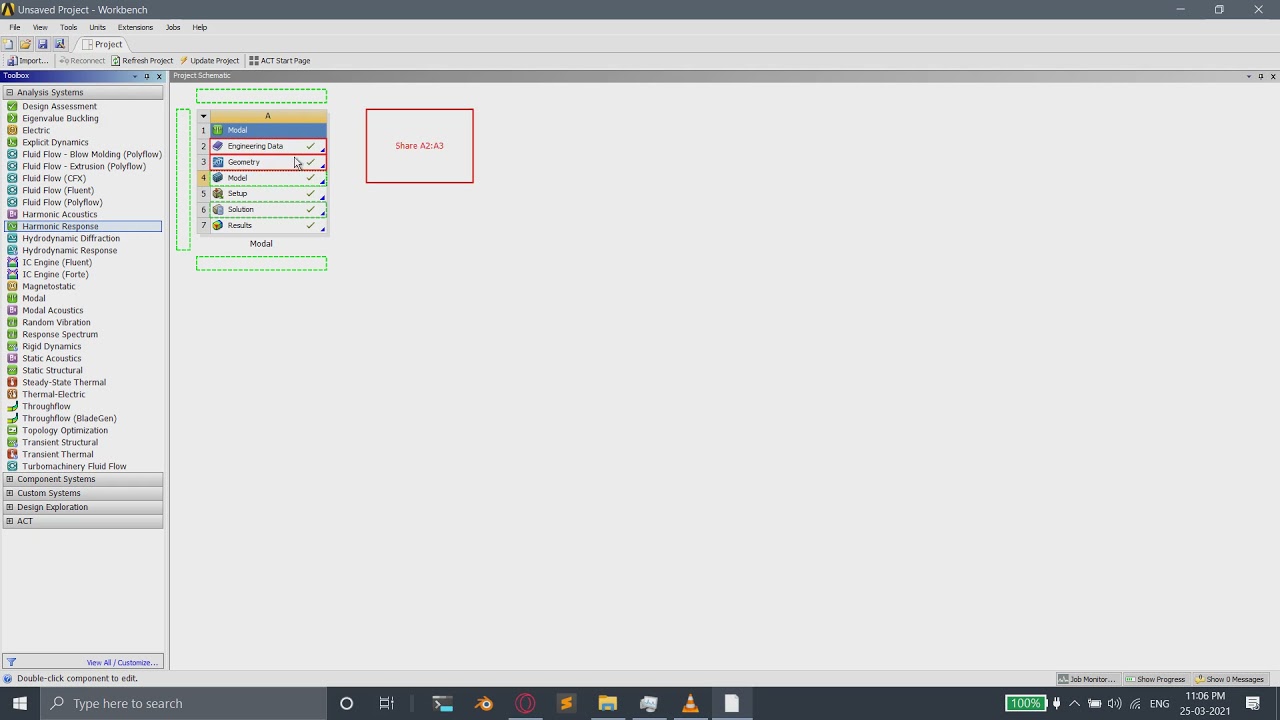Viewport: 1280px width, 720px height.
Task: Pin the Toolbox panel
Action: coord(147,76)
